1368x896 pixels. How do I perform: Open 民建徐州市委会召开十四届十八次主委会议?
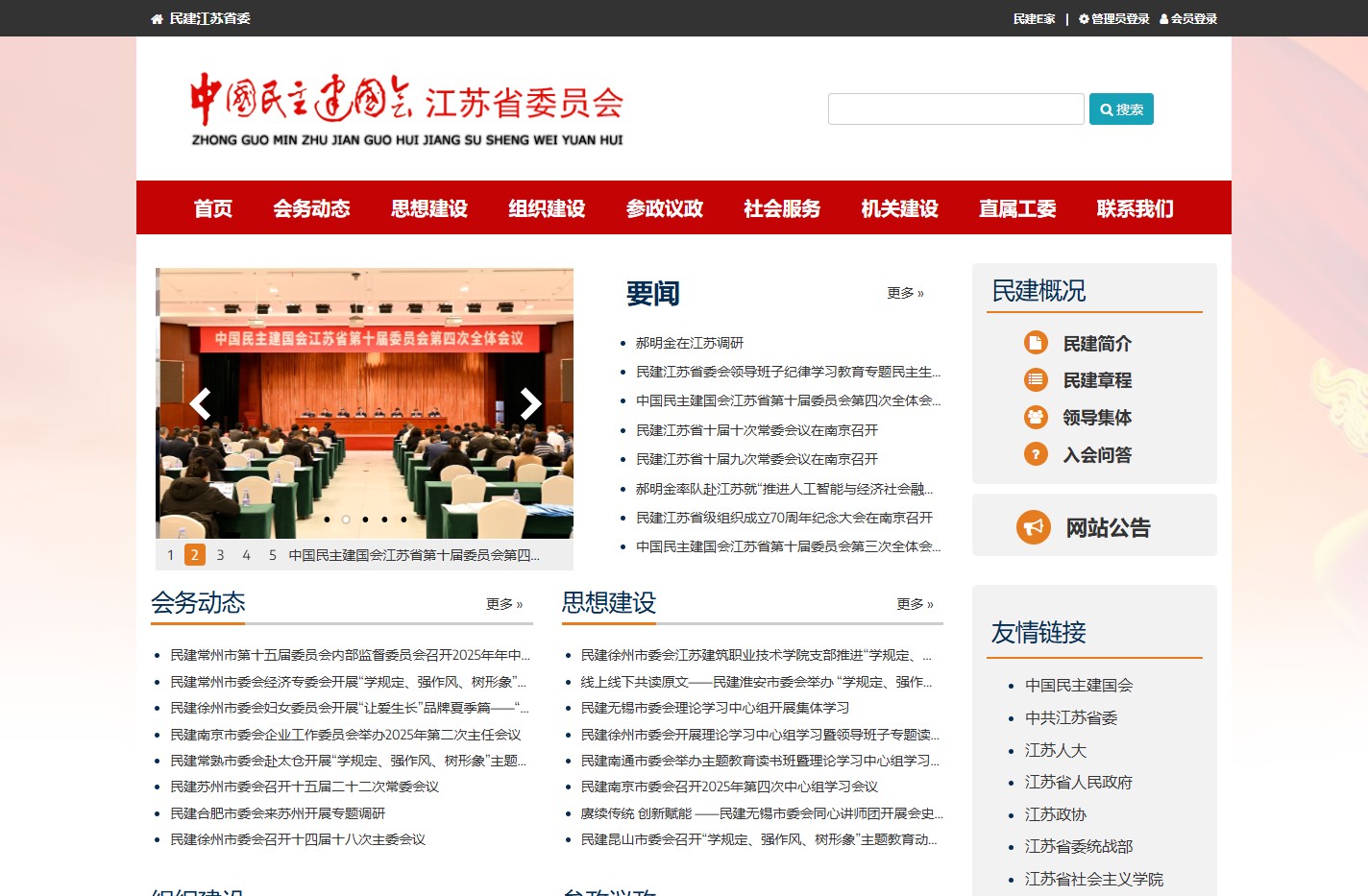click(x=298, y=839)
